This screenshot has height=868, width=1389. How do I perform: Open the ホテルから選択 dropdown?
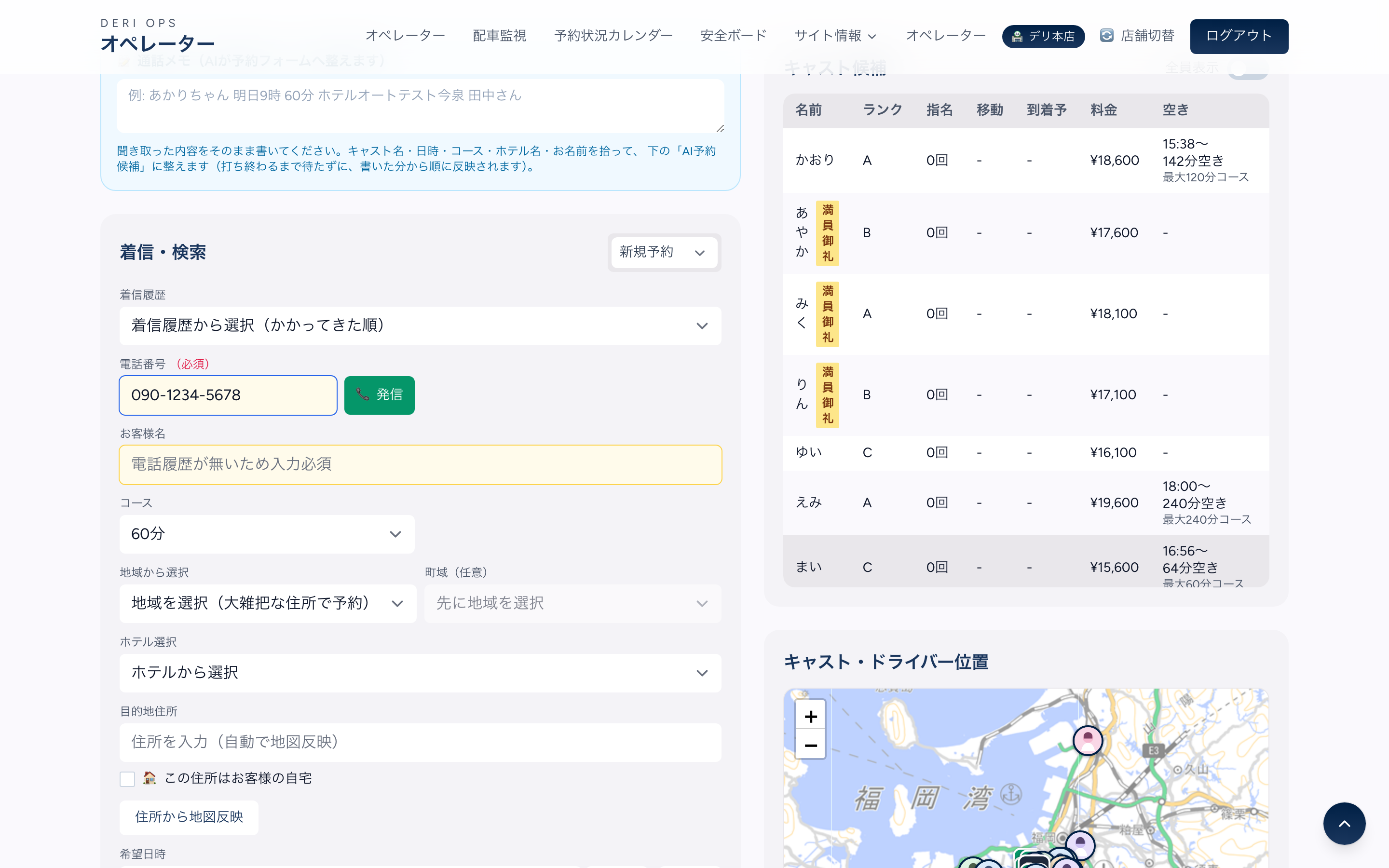[x=420, y=673]
